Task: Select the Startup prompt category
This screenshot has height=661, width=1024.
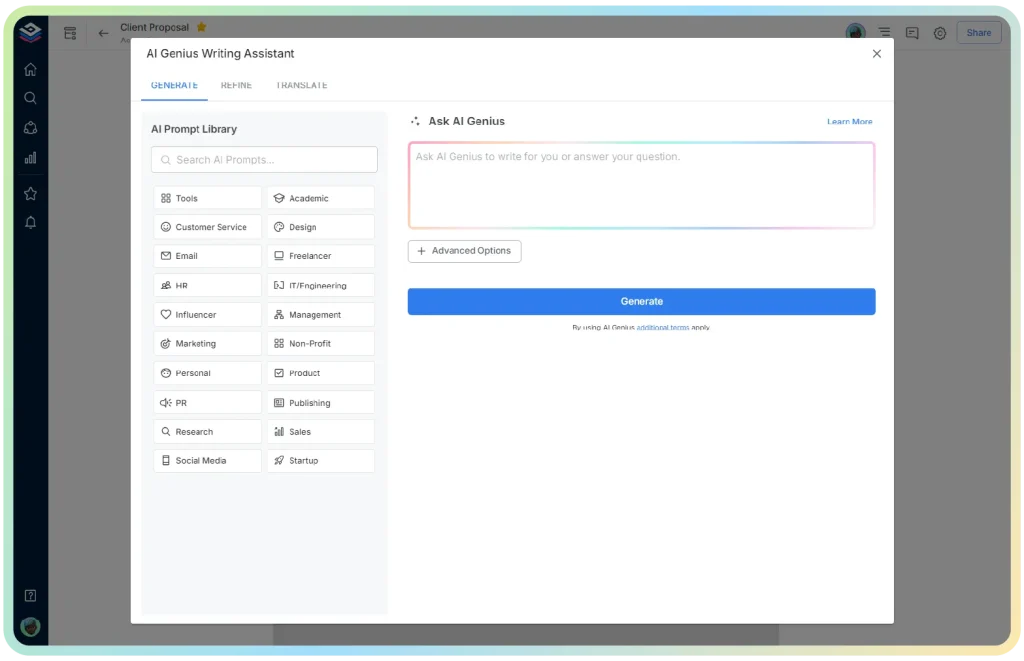Action: click(321, 460)
